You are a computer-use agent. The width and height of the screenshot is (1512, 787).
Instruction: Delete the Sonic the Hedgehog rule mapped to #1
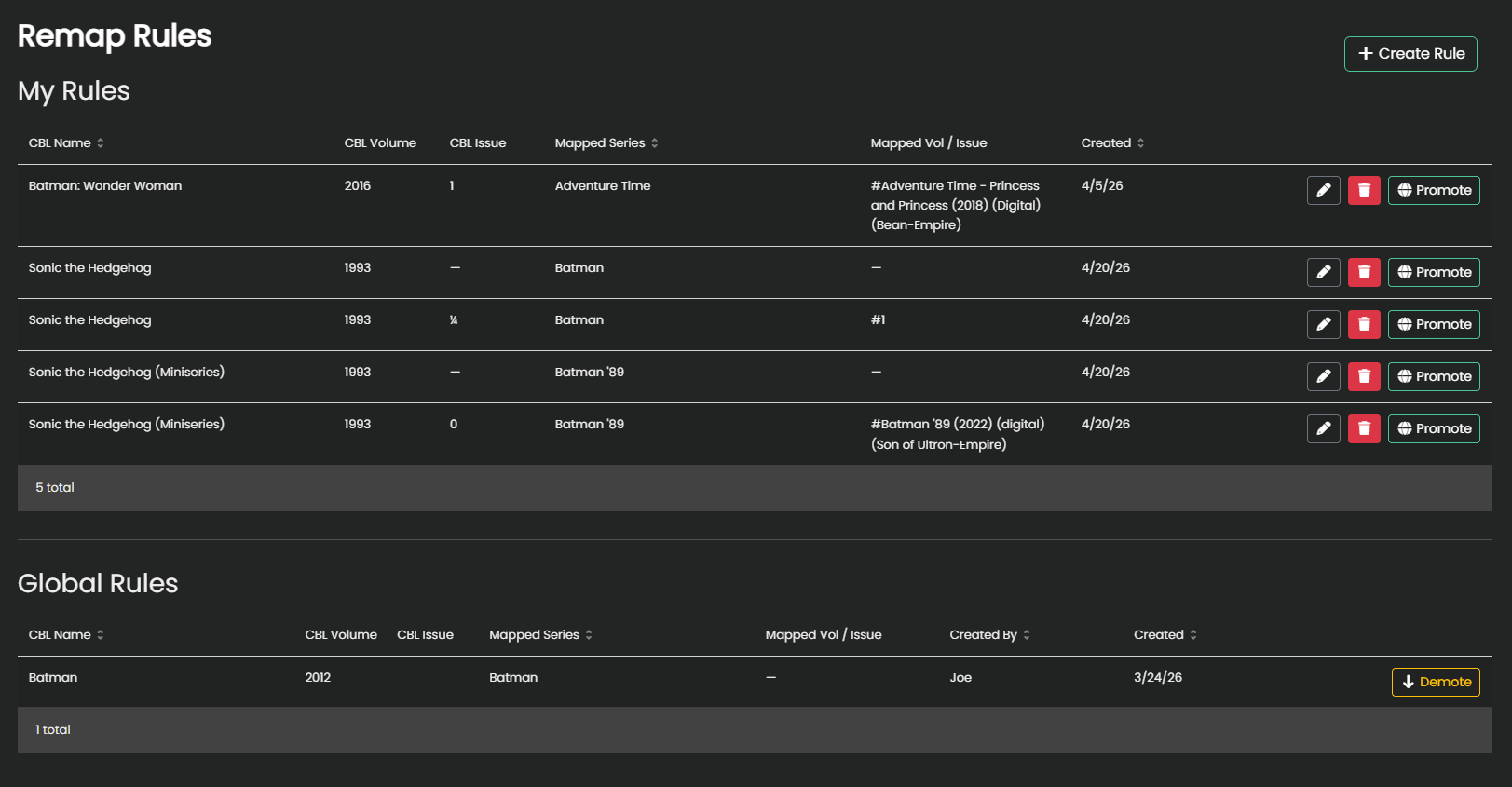coord(1364,324)
